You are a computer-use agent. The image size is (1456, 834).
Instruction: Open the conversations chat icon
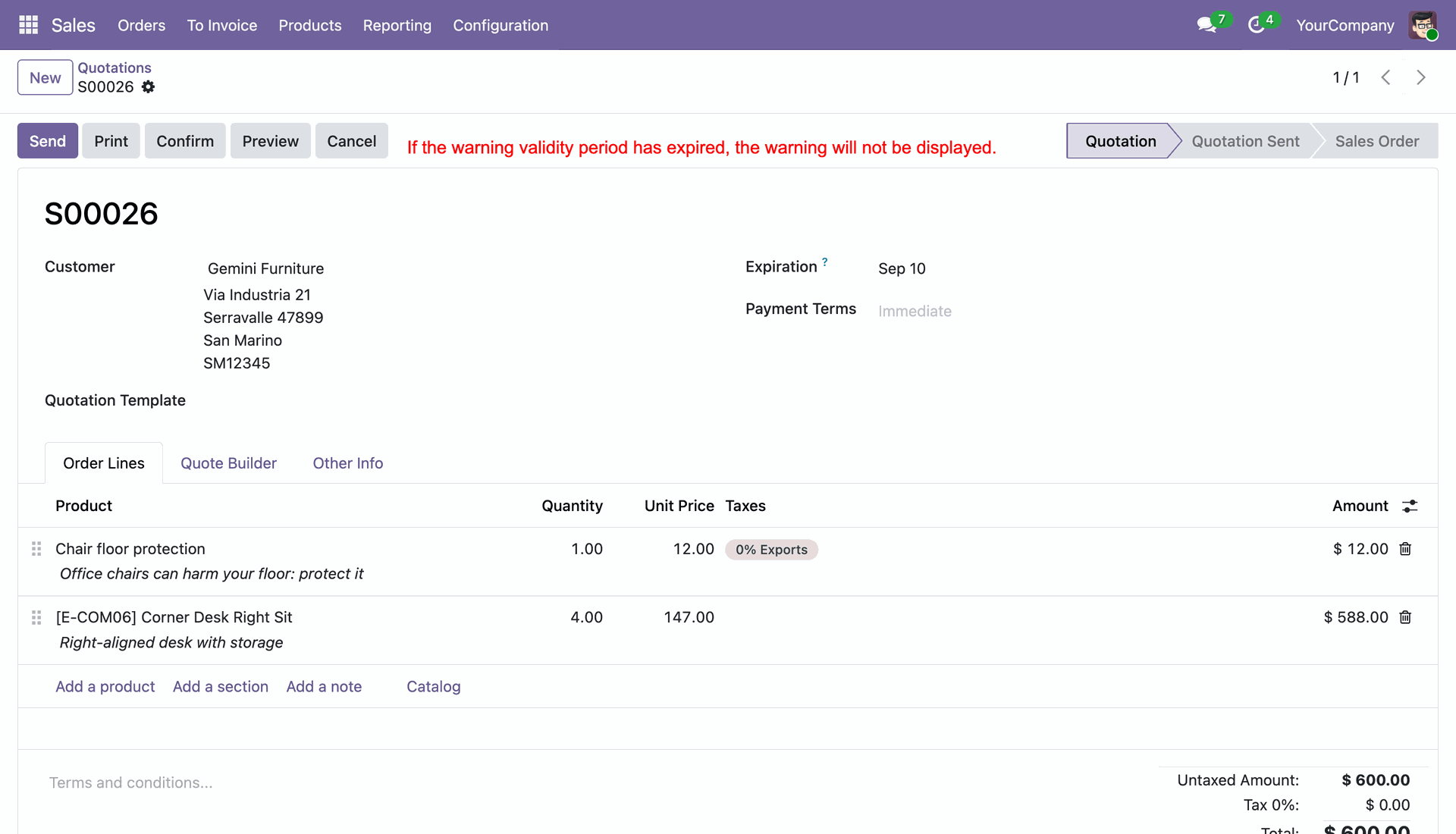click(x=1207, y=25)
